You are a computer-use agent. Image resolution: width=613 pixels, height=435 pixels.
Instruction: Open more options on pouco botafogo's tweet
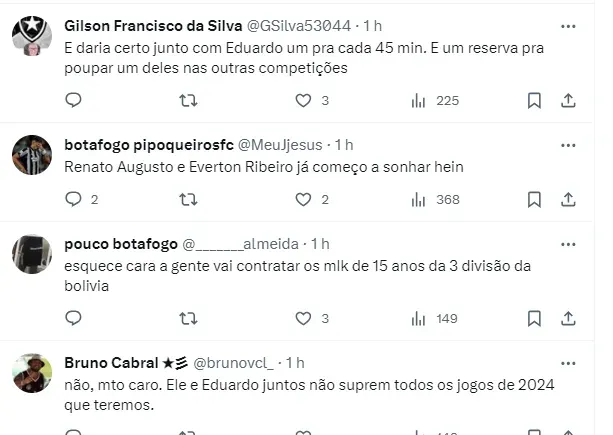(x=567, y=244)
